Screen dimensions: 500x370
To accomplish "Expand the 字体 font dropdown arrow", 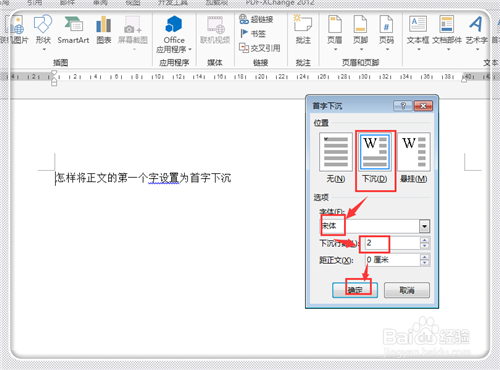I will coord(424,226).
